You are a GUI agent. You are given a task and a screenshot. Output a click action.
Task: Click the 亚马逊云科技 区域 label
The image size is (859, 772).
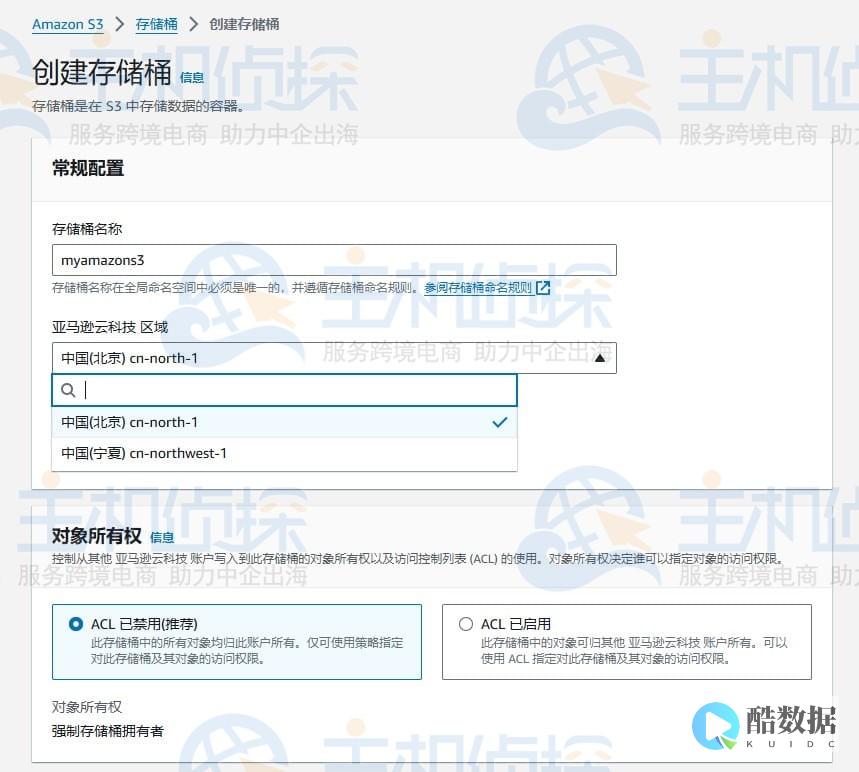click(110, 328)
